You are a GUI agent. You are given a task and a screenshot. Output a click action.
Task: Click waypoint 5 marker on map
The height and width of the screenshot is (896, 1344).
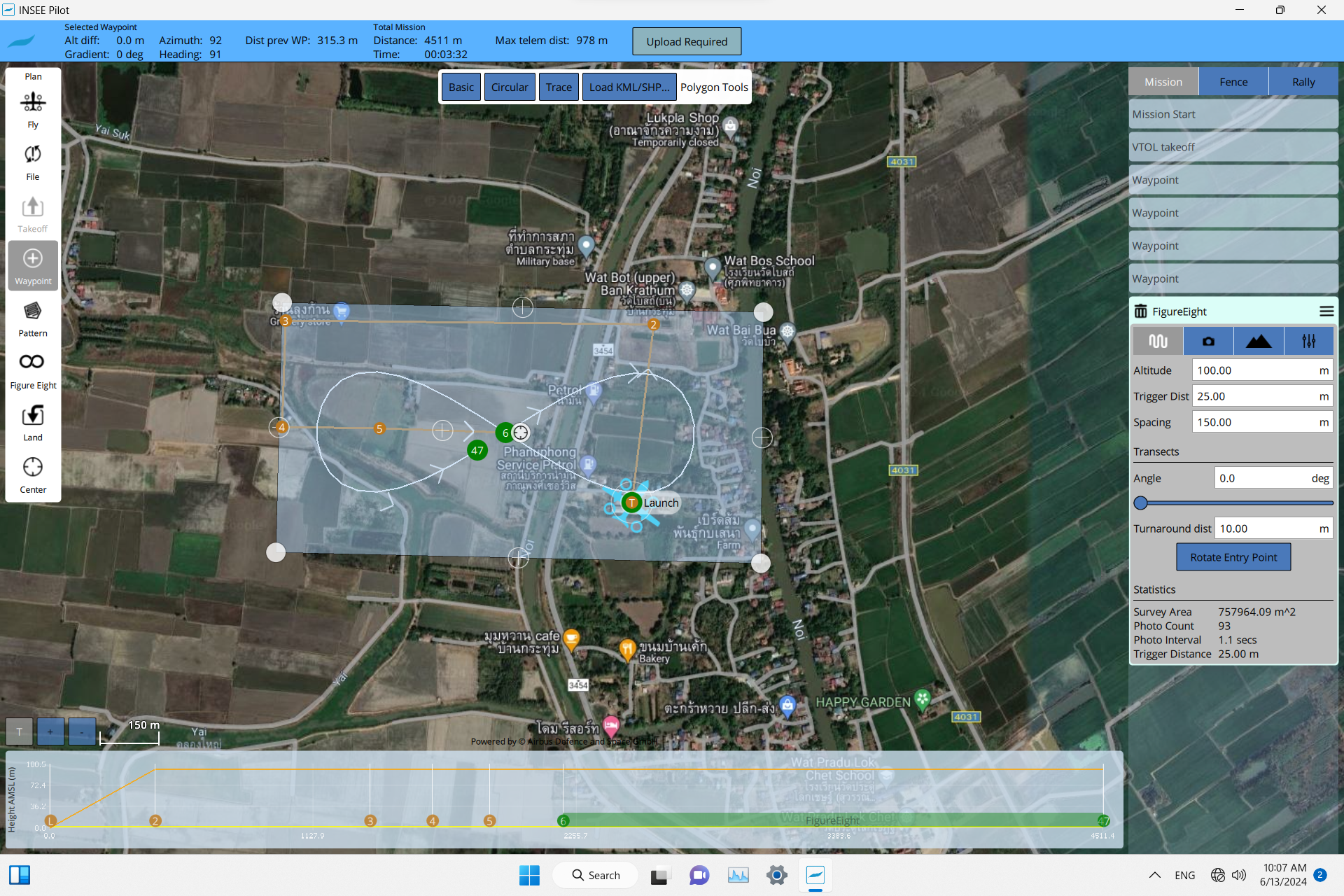pyautogui.click(x=379, y=428)
